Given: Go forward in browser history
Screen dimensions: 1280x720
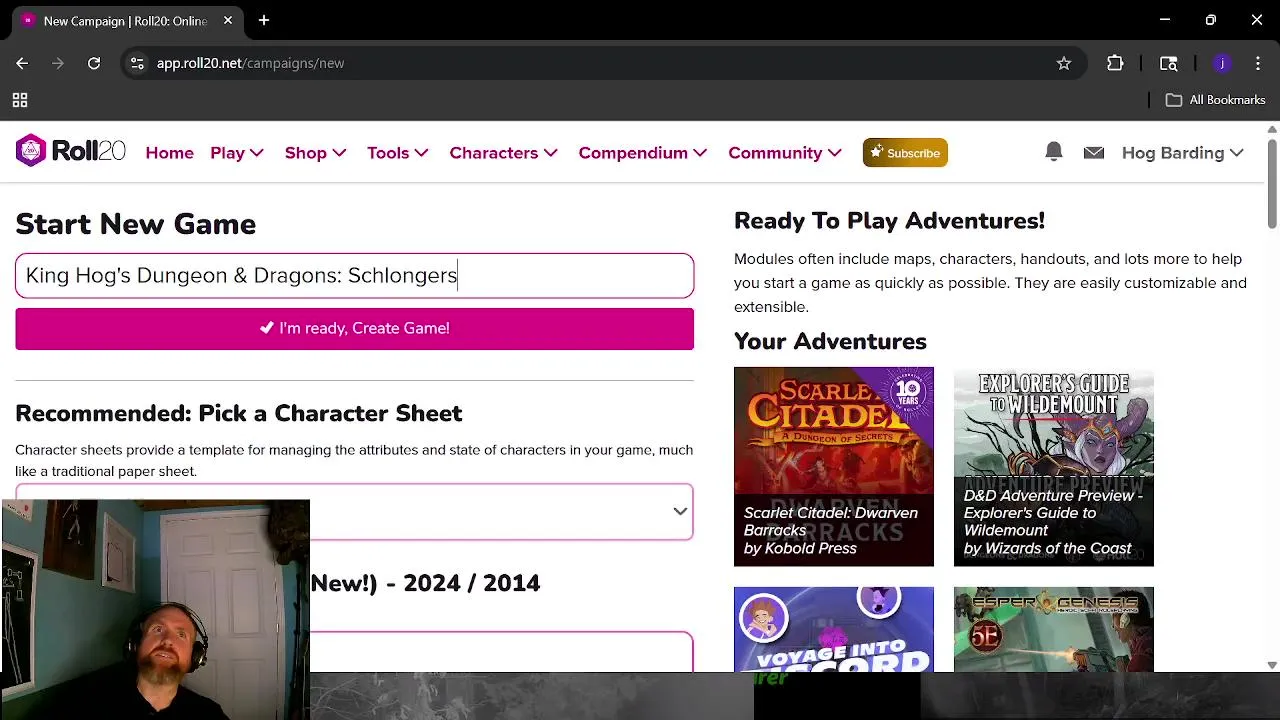Looking at the screenshot, I should click(58, 63).
